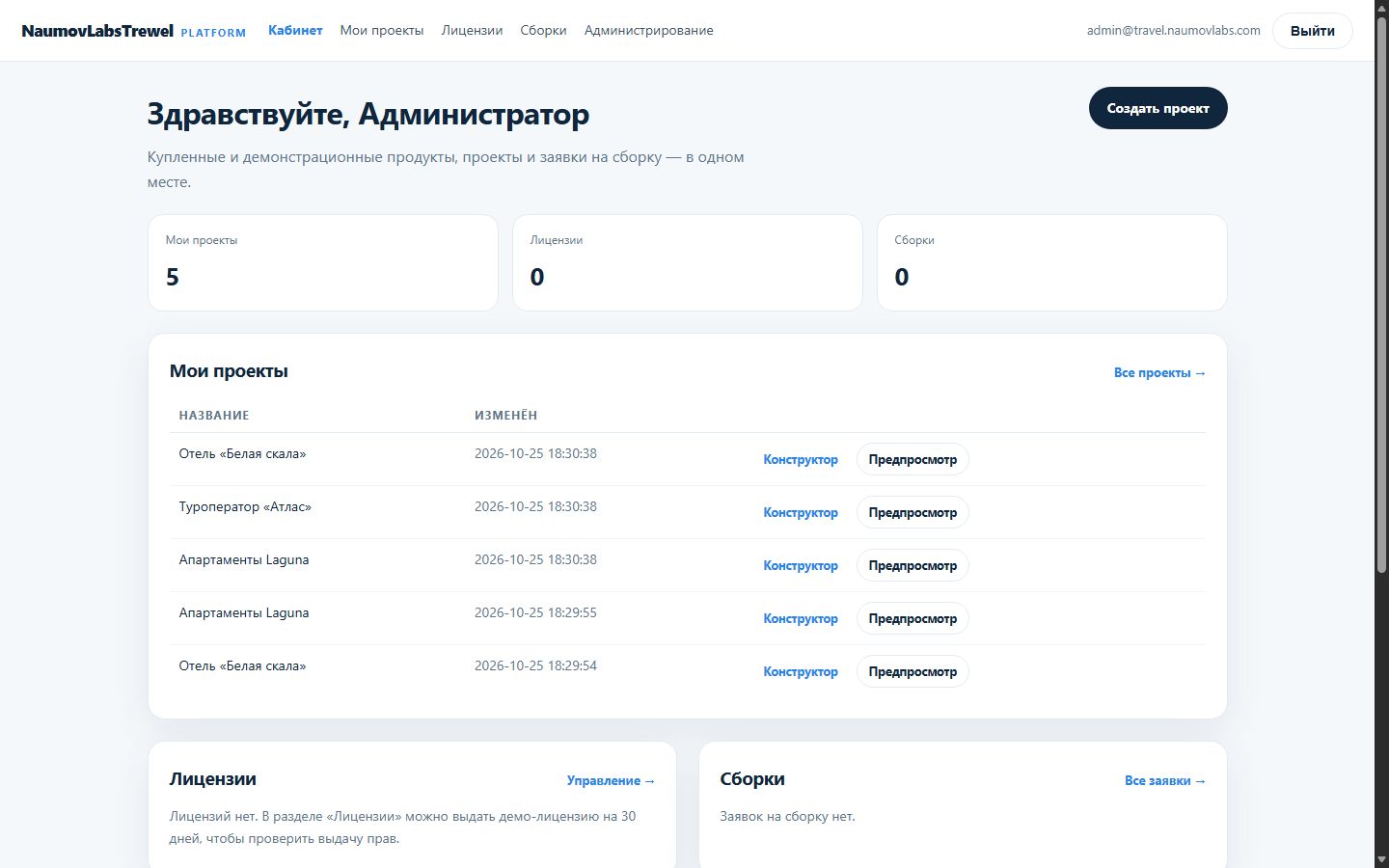Open Лицензии in the top navigation bar
Viewport: 1389px width, 868px height.
[472, 31]
